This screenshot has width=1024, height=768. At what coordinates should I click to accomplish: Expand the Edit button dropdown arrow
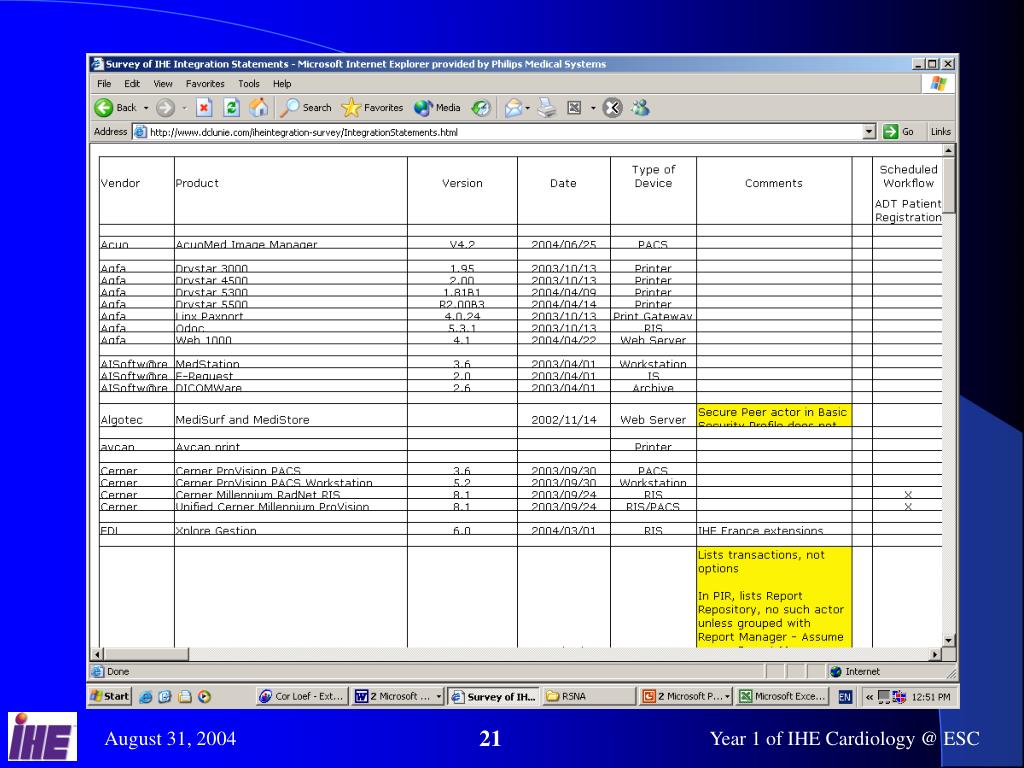(x=593, y=108)
